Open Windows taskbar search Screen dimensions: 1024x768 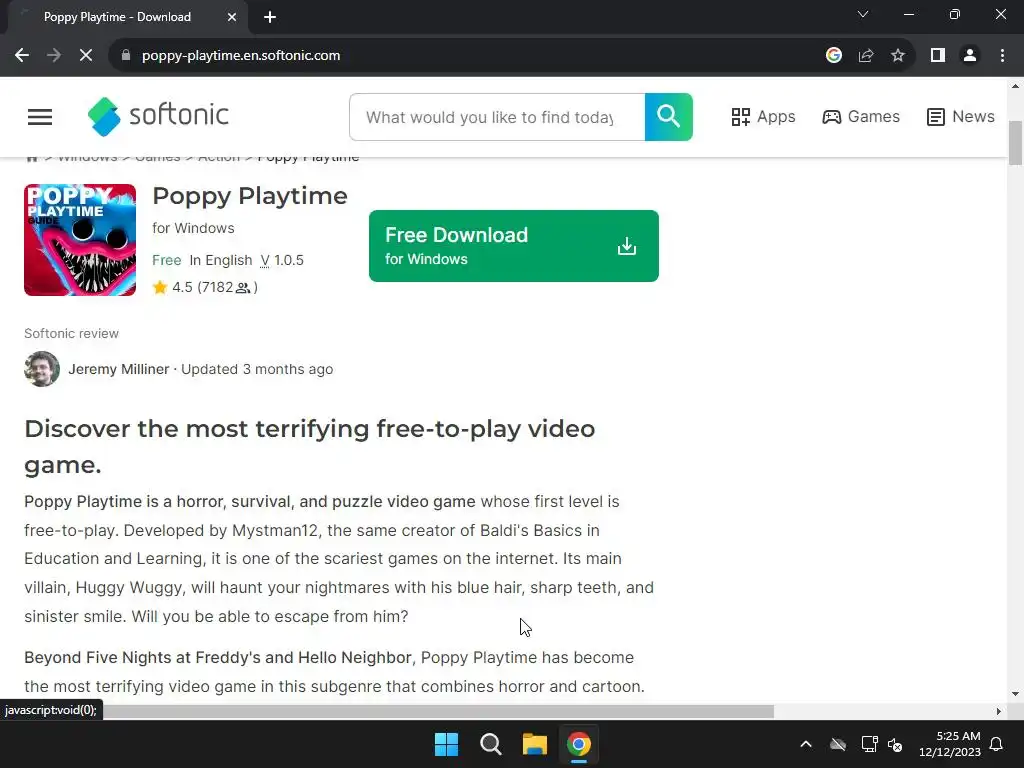pos(490,744)
